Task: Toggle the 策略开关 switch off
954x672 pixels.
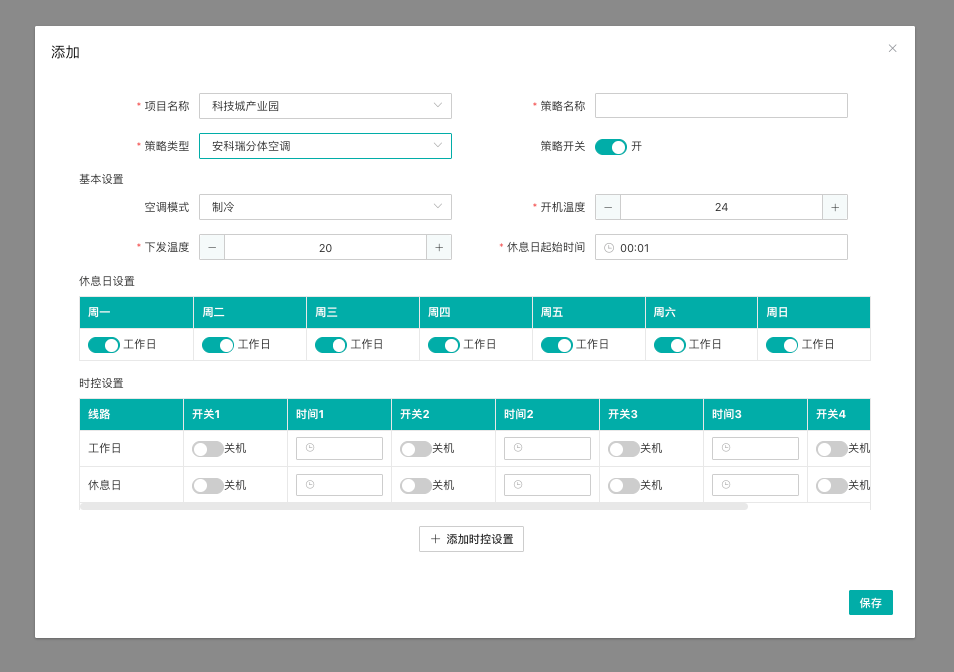Action: pos(610,147)
